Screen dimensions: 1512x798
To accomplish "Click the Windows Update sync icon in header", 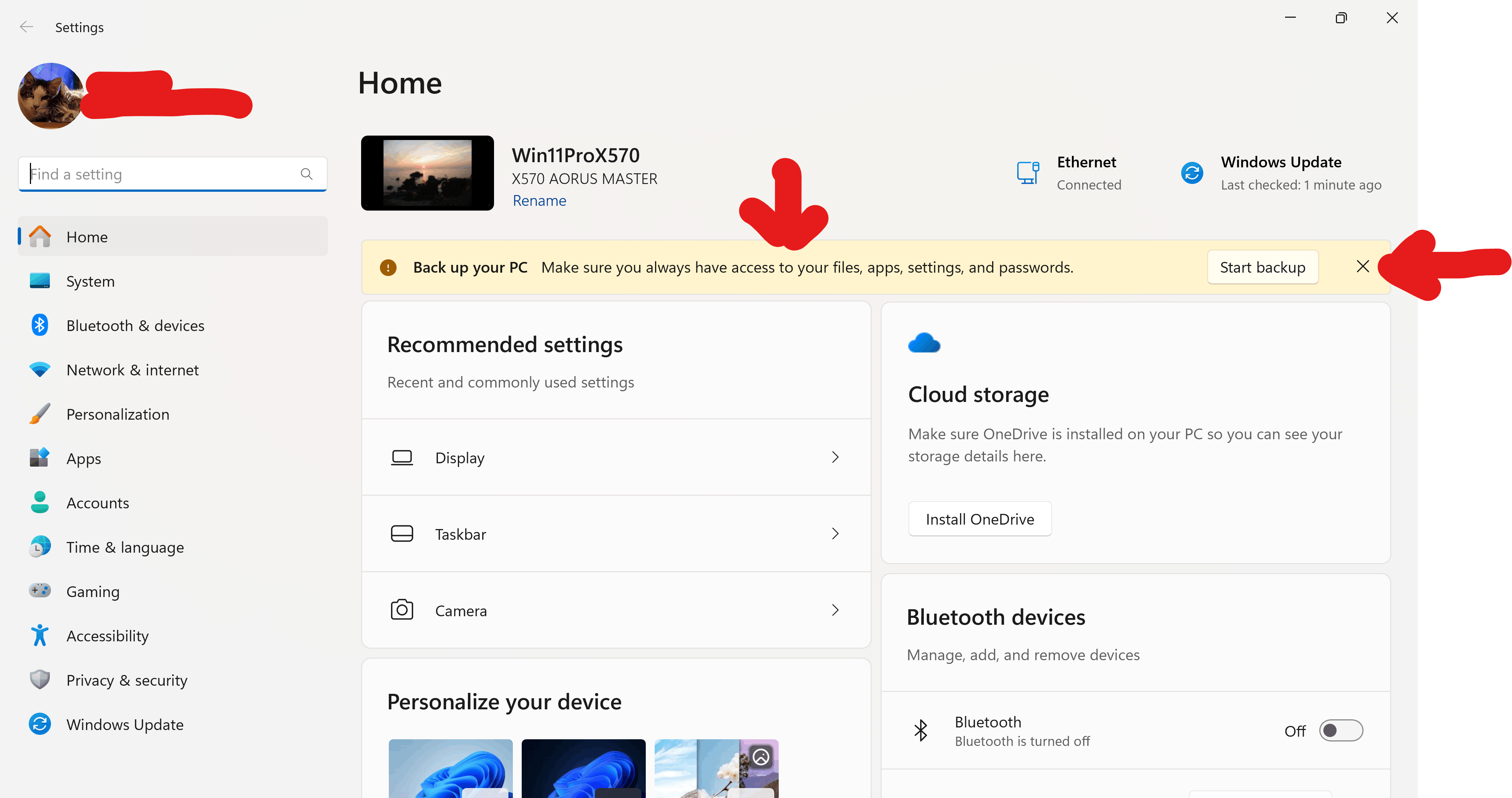I will [1192, 173].
